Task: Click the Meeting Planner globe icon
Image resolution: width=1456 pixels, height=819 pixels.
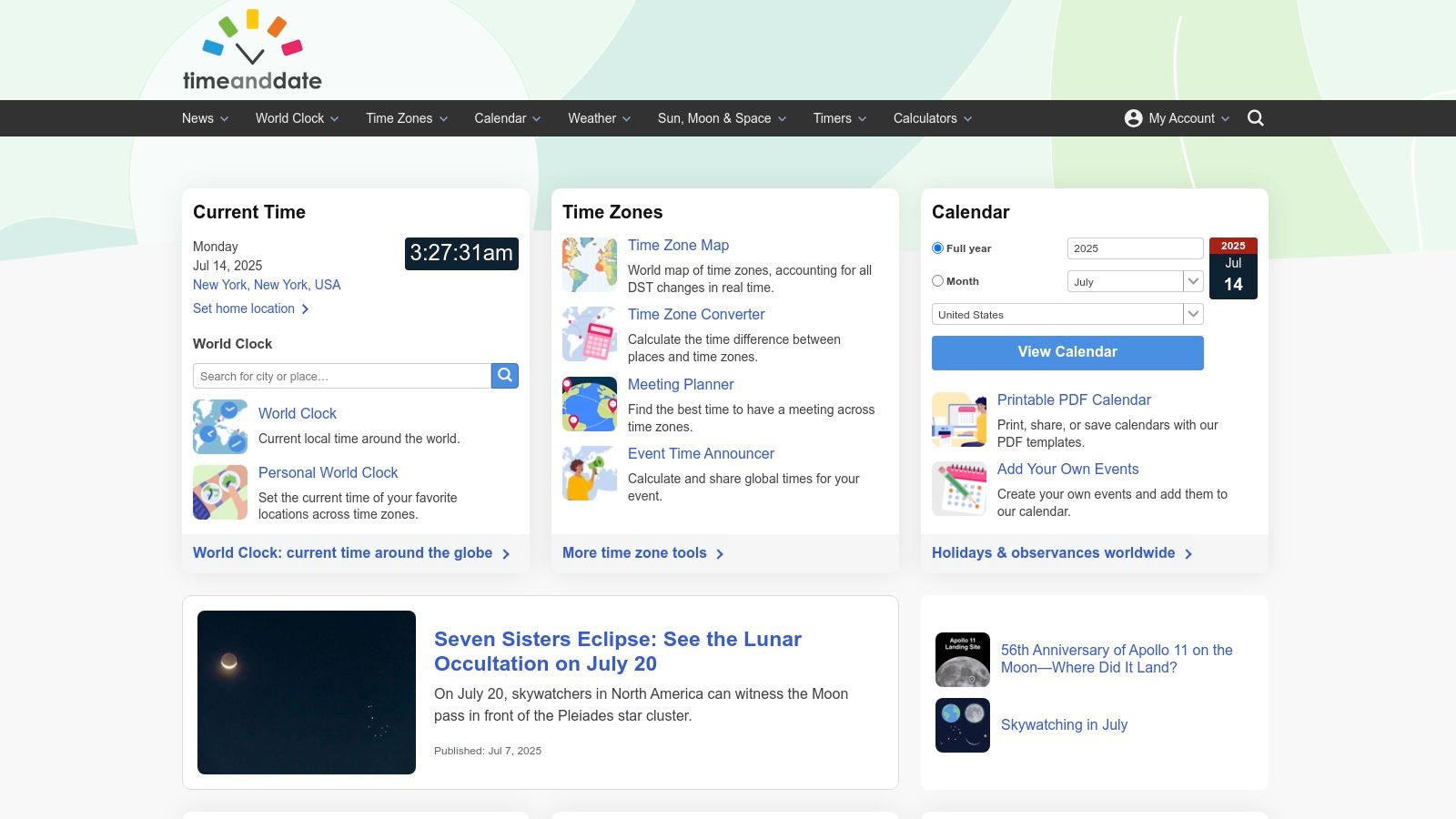Action: (590, 404)
